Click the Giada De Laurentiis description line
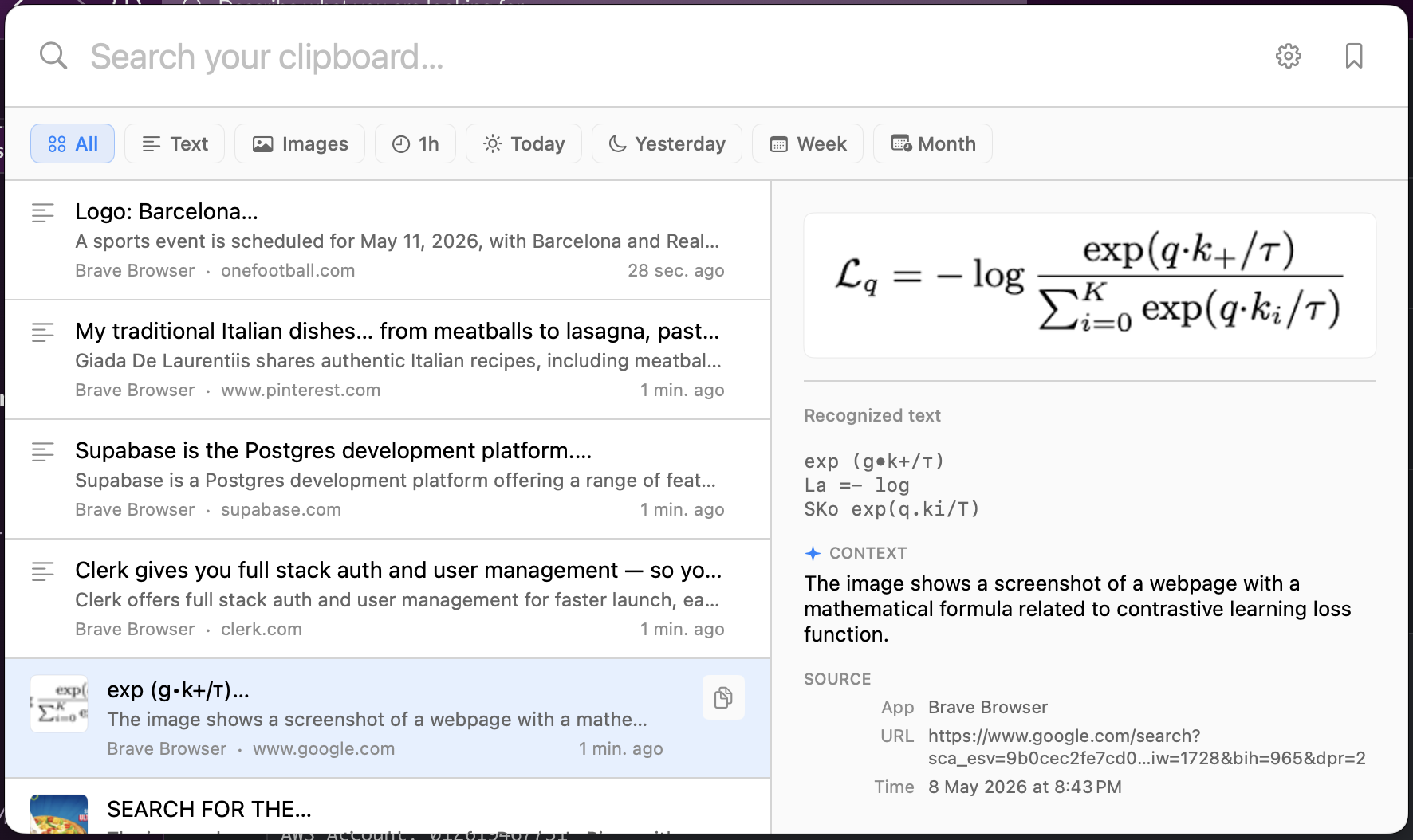 [398, 360]
